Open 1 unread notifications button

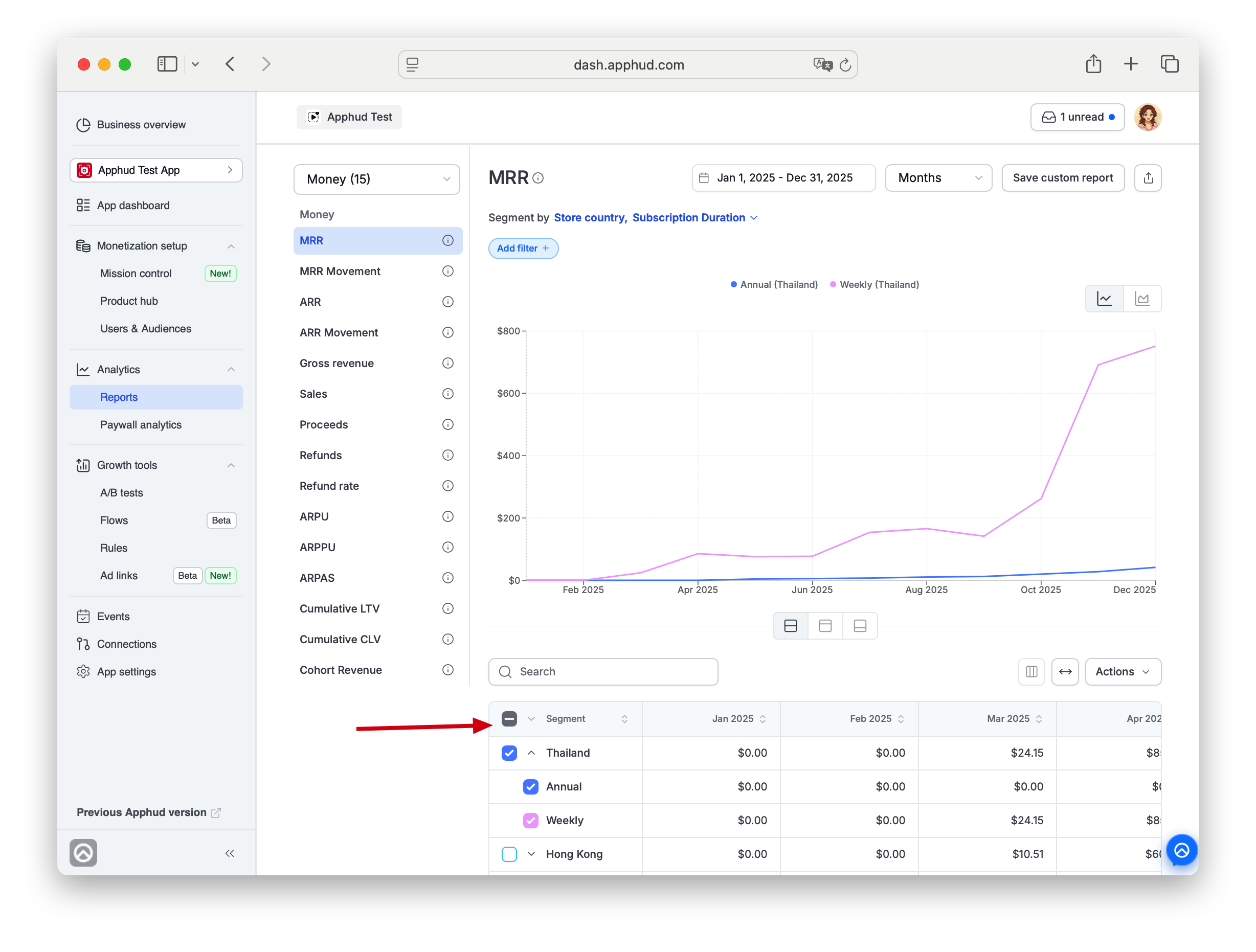coord(1077,117)
